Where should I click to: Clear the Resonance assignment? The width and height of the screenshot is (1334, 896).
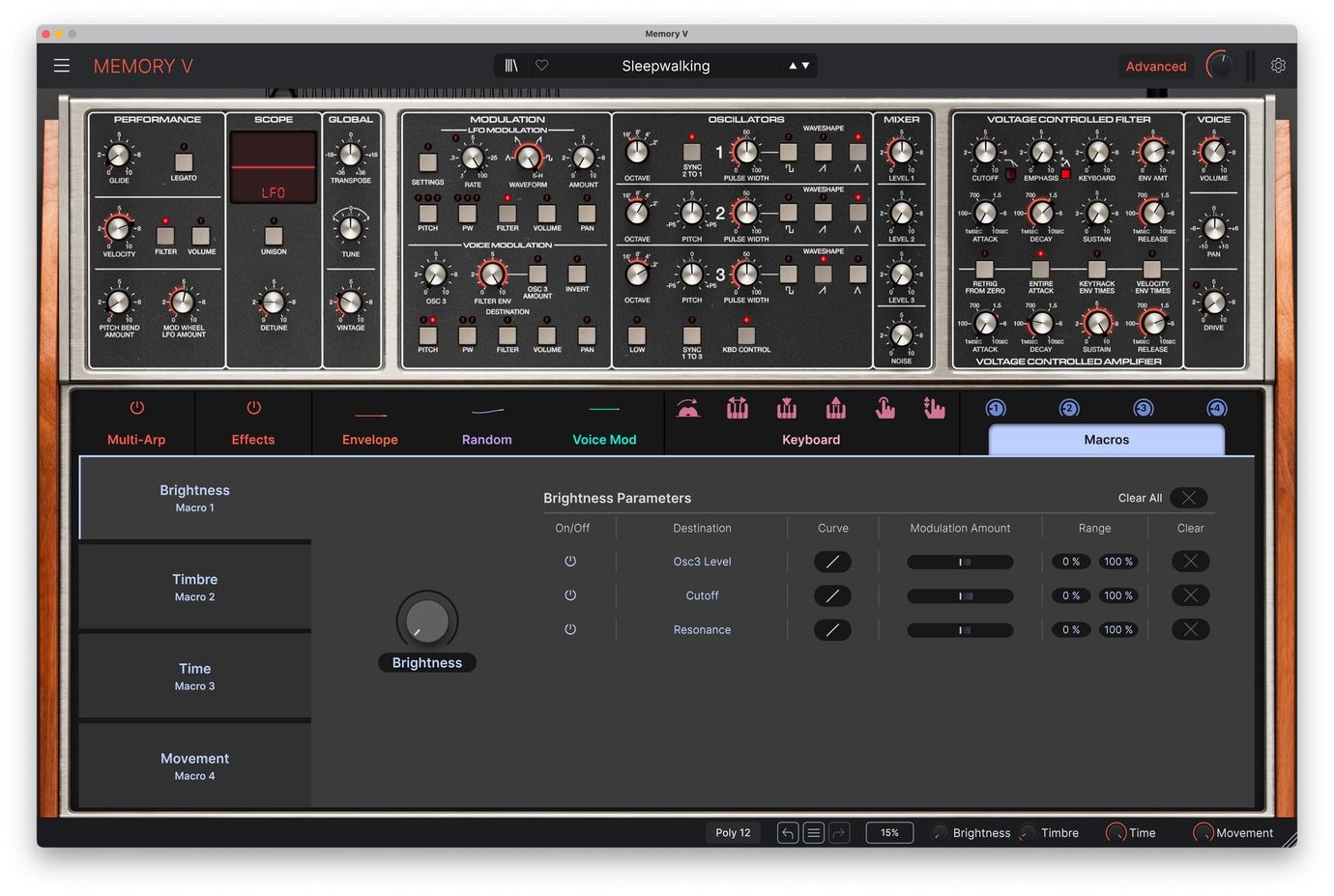(x=1191, y=630)
